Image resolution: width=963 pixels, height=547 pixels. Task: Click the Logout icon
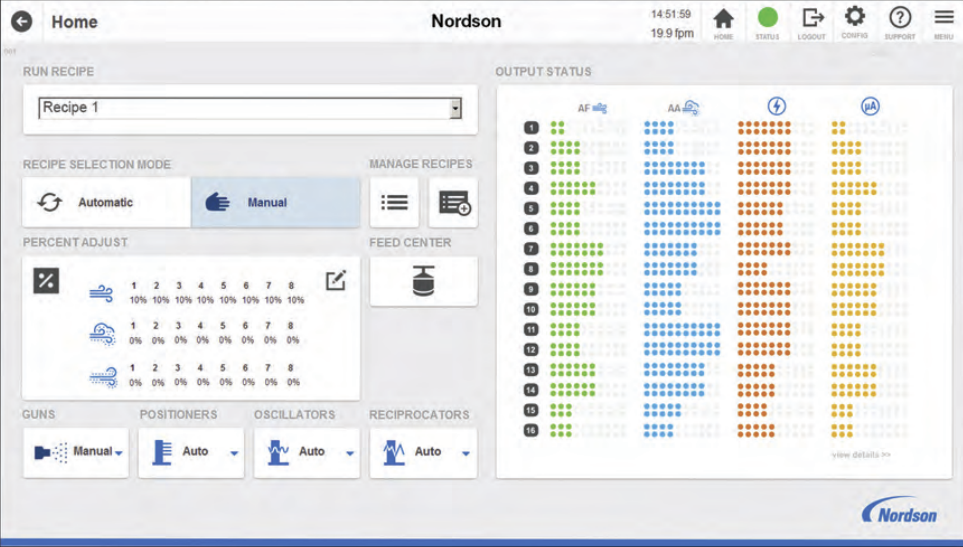[x=813, y=18]
